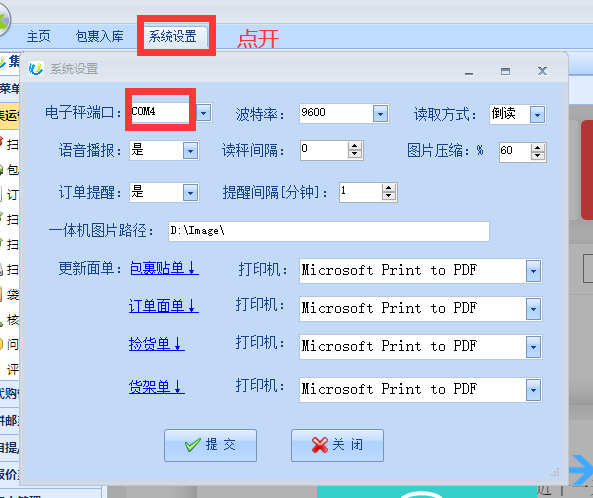Open the 语音播报 yes/no dropdown
The height and width of the screenshot is (498, 593).
tap(190, 151)
